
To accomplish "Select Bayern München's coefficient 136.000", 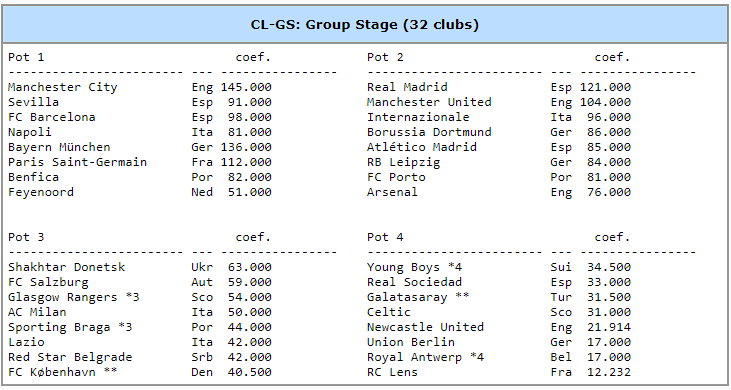I will (x=246, y=147).
